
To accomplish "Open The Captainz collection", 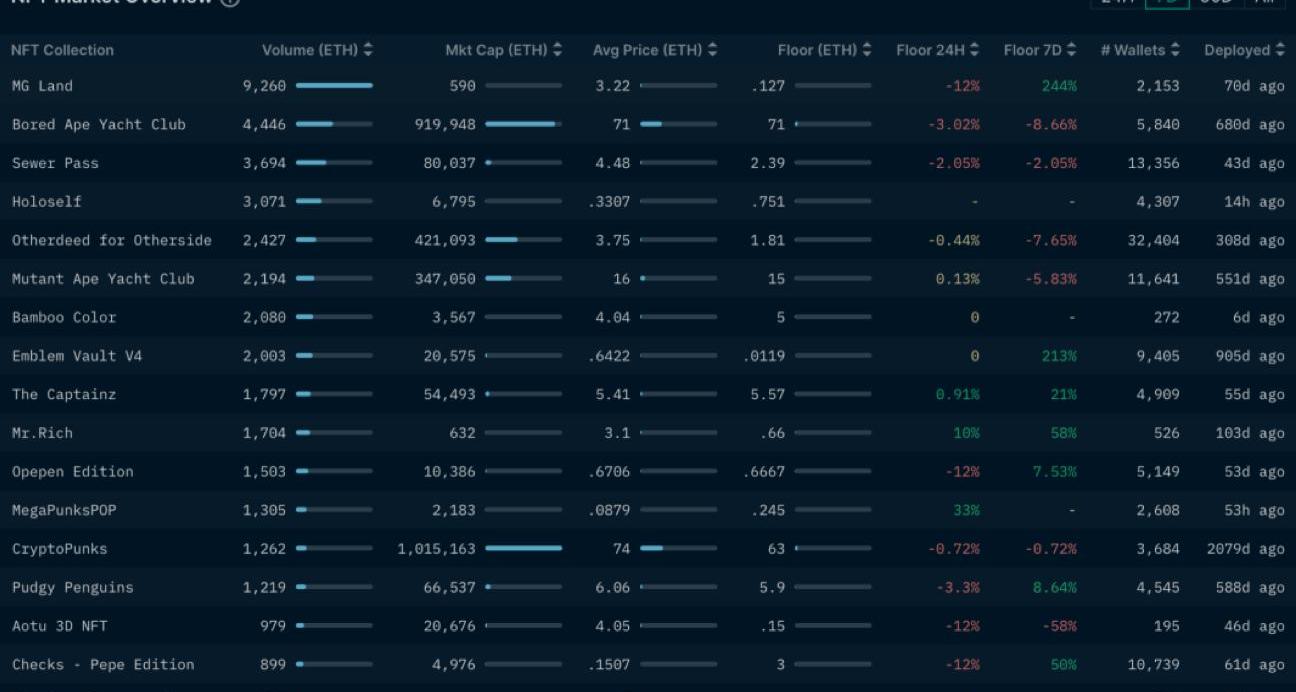I will click(x=64, y=394).
